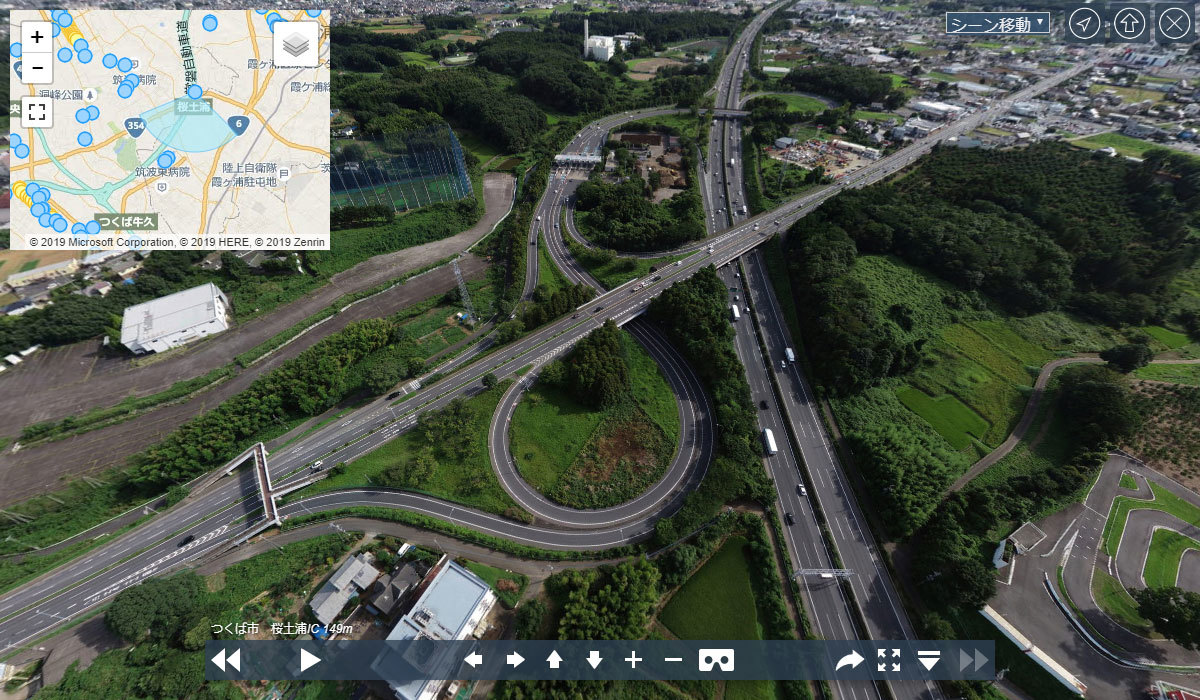Hide the control bar with down triangle

929,660
